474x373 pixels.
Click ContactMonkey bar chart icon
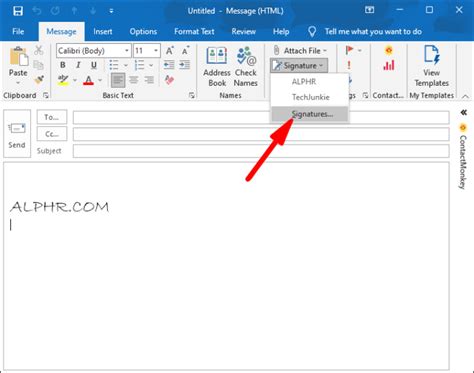tap(389, 65)
